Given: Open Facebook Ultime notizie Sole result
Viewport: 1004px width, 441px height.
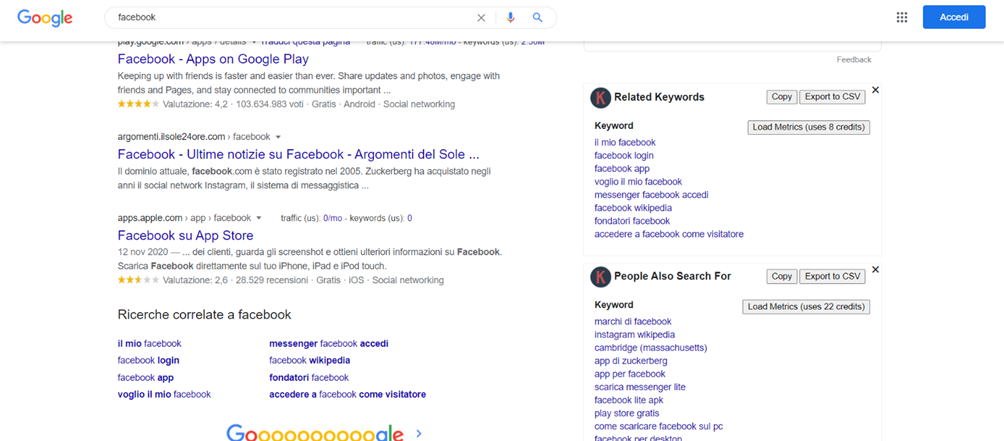Looking at the screenshot, I should click(x=298, y=154).
